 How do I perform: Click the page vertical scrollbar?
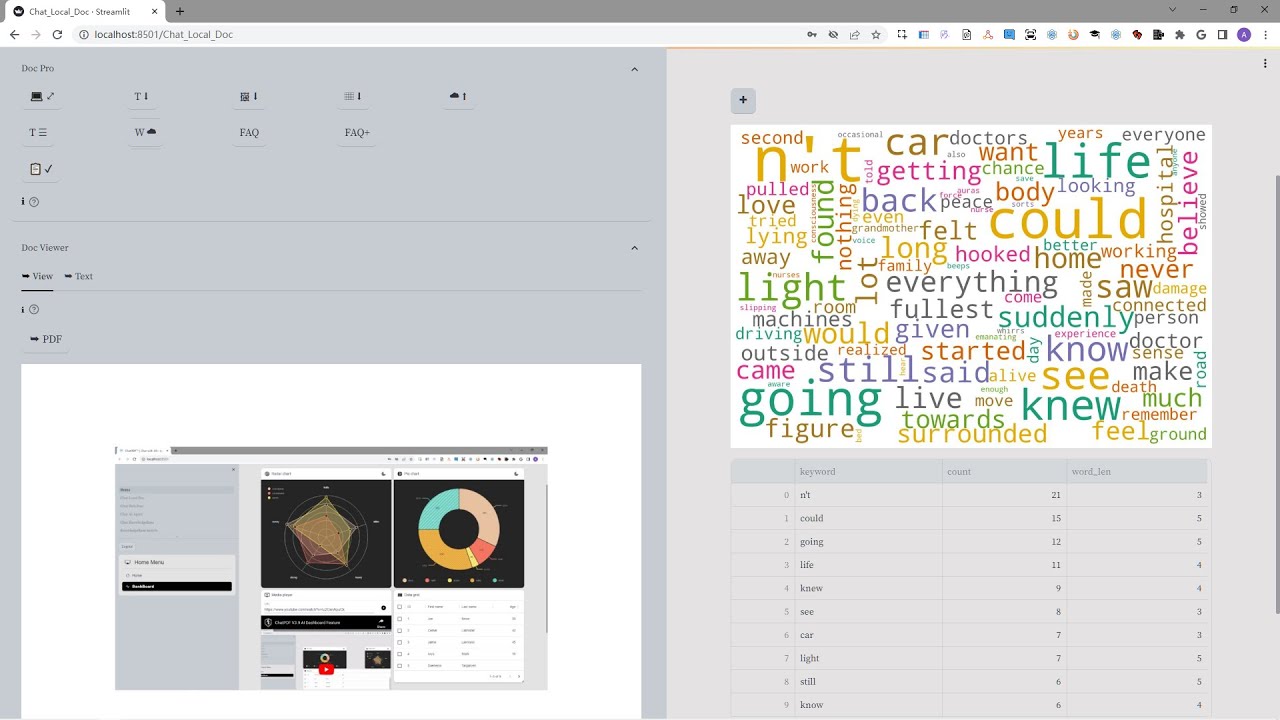(1275, 393)
